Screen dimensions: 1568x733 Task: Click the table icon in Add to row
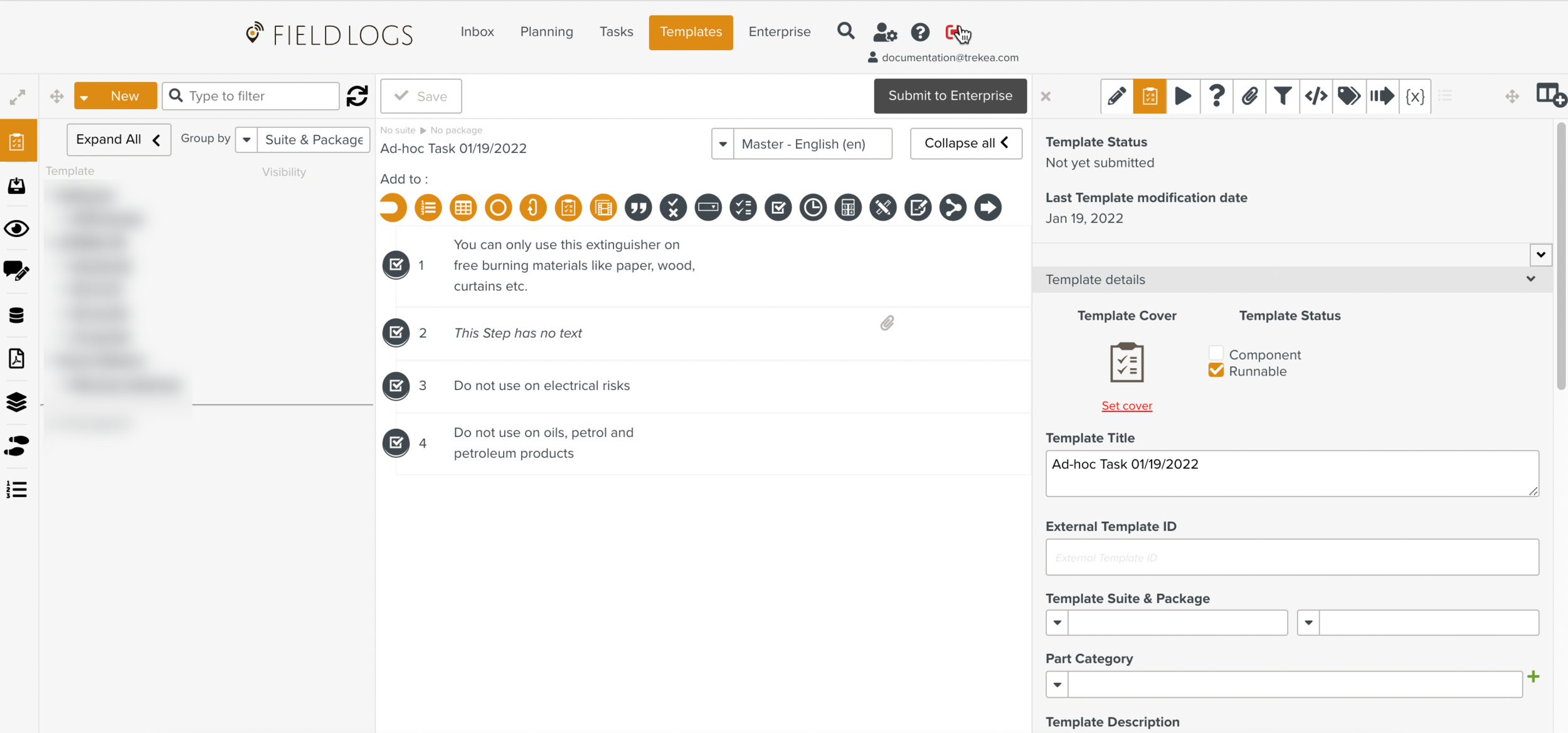point(463,208)
